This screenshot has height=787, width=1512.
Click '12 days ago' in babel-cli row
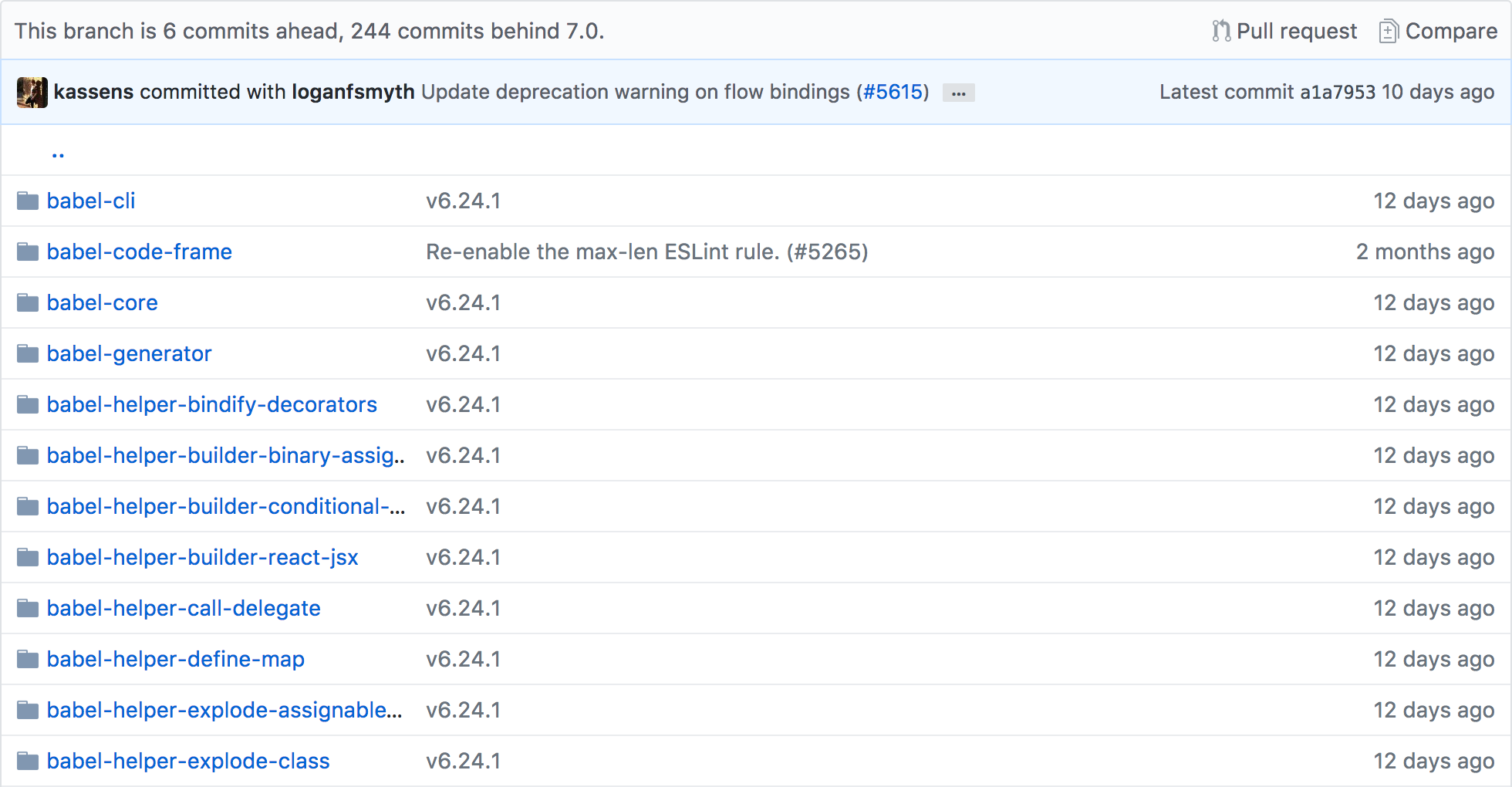[1434, 201]
